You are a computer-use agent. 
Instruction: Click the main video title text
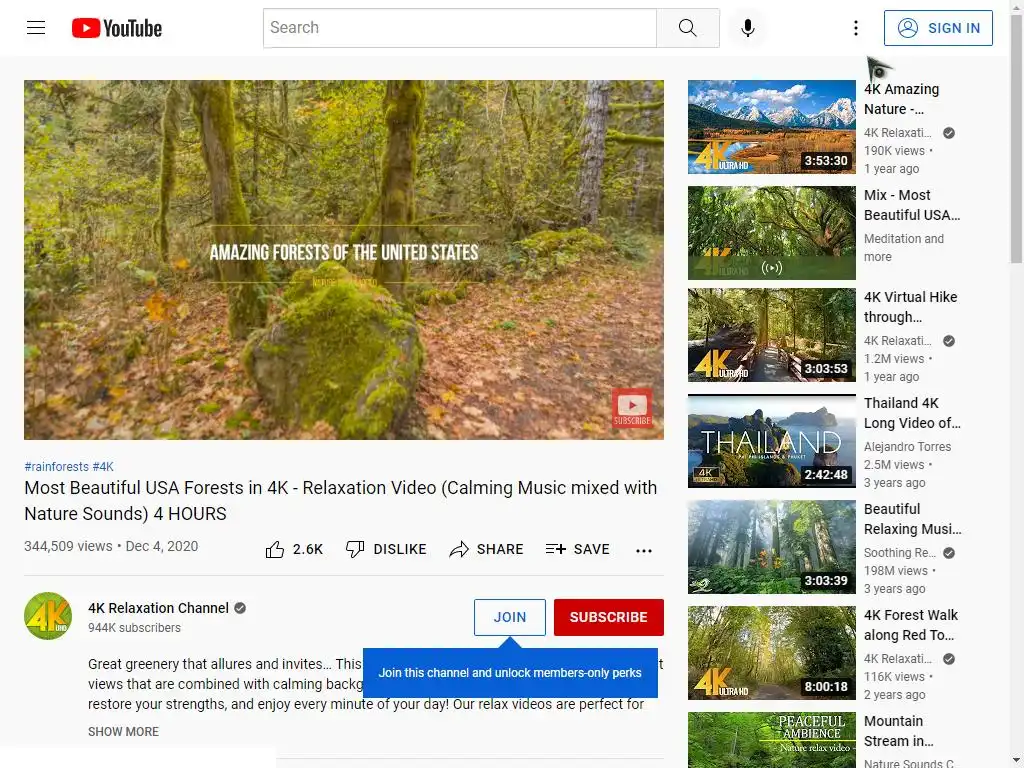click(x=341, y=501)
